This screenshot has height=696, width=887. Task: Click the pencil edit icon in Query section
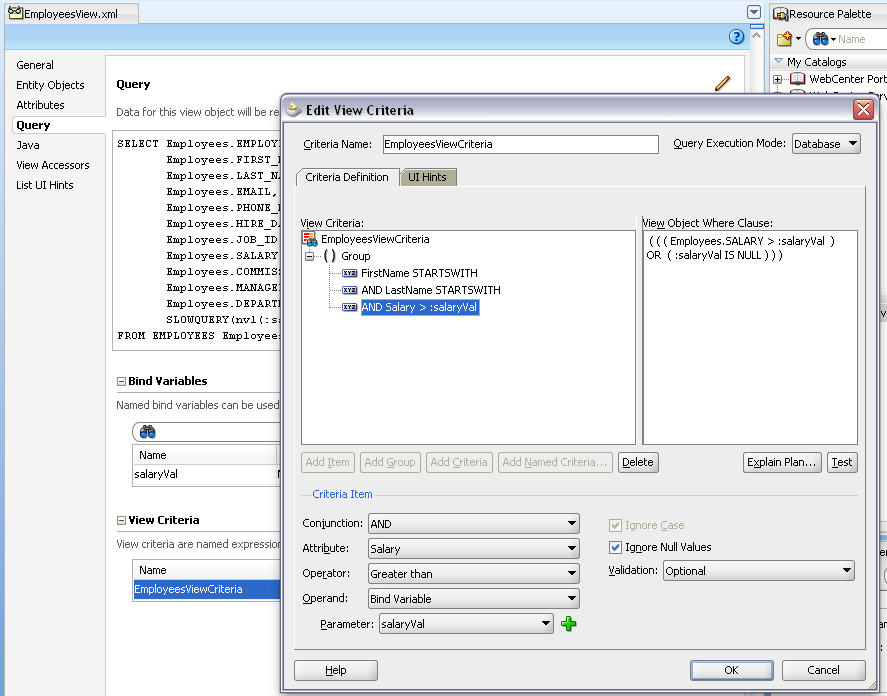pos(722,83)
